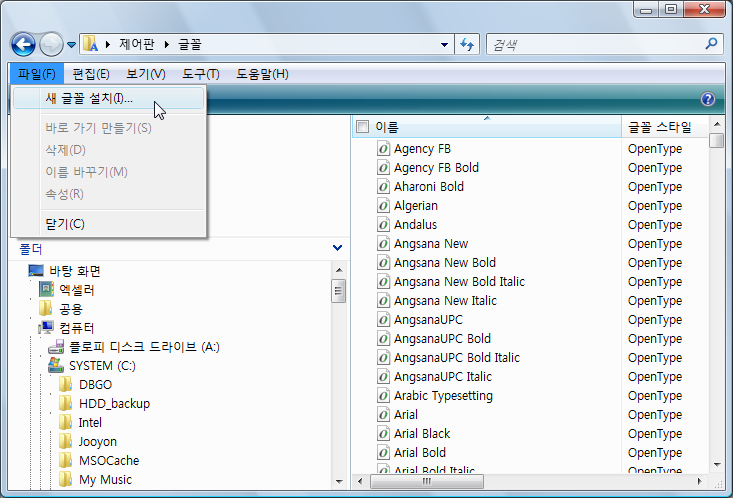Screen dimensions: 733x498
Task: Click the Arial Bold font name
Action: 420,453
